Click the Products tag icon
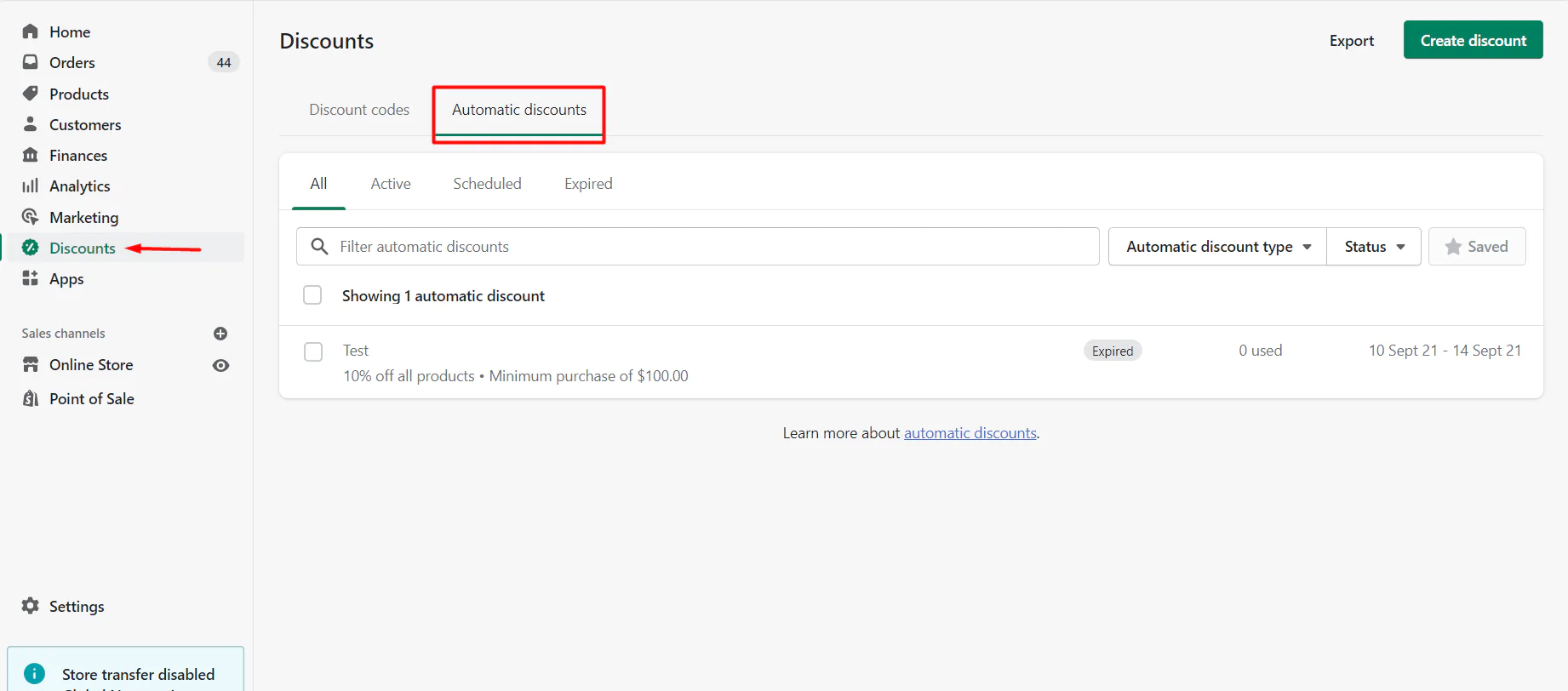This screenshot has width=1568, height=691. [x=31, y=94]
